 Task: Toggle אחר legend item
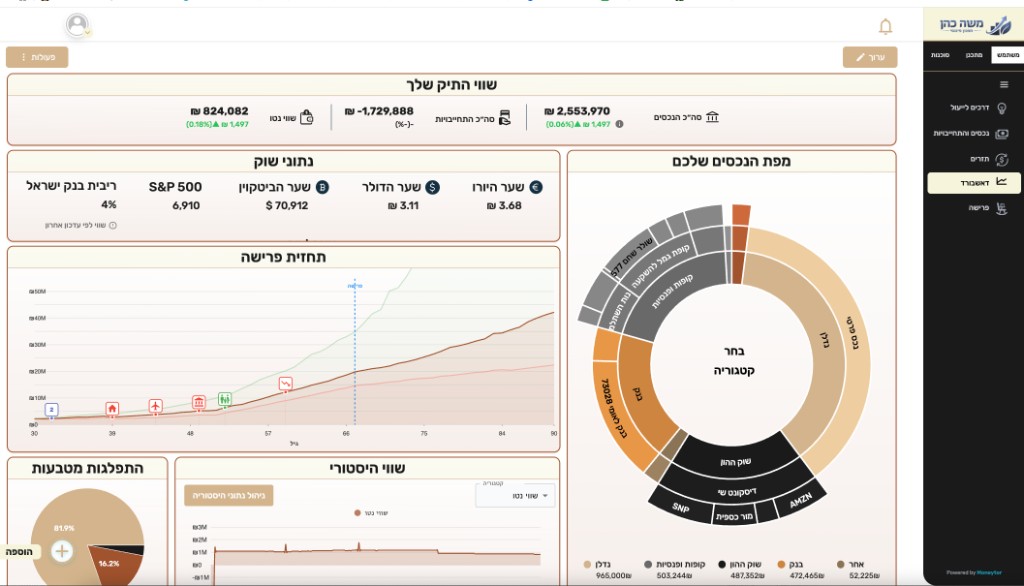point(850,564)
